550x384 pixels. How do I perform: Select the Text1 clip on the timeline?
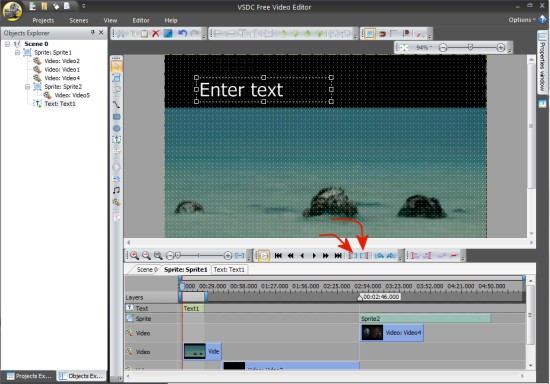193,308
